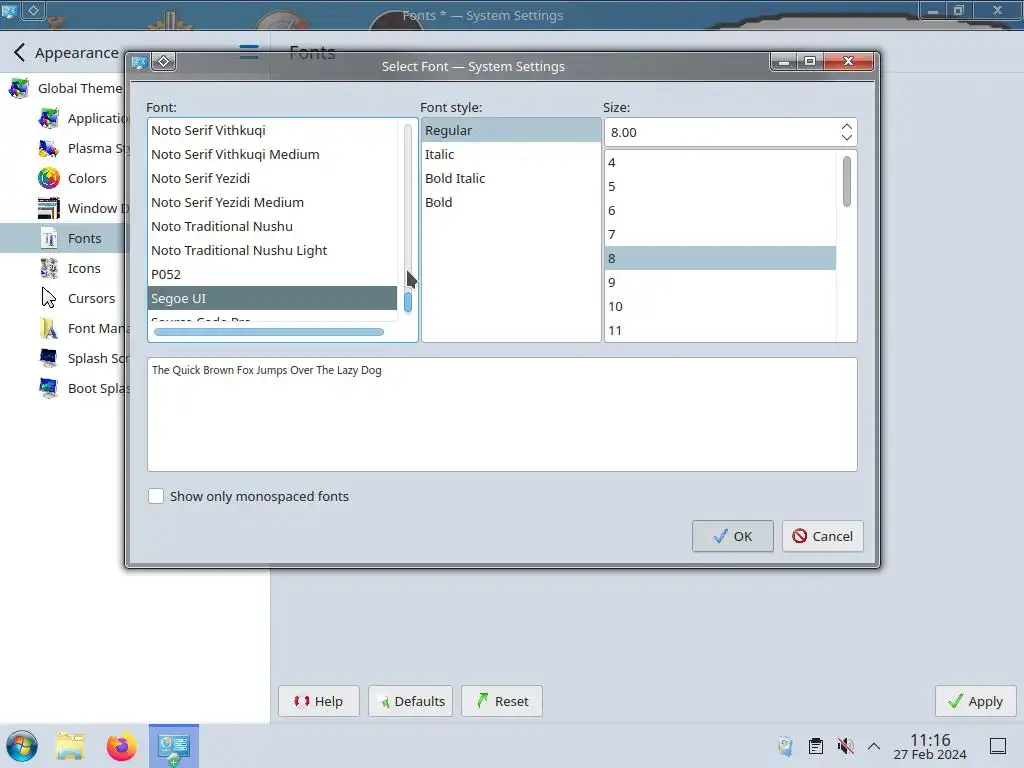This screenshot has height=768, width=1024.
Task: Click the font preview text box
Action: (x=502, y=415)
